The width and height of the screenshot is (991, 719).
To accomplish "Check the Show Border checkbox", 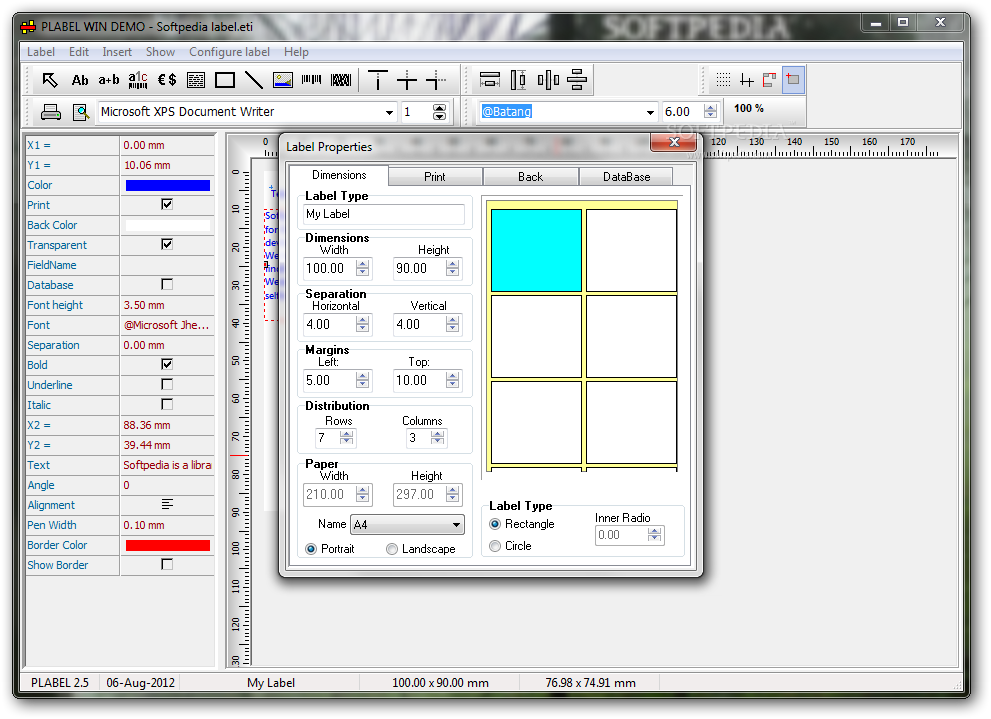I will (x=167, y=564).
